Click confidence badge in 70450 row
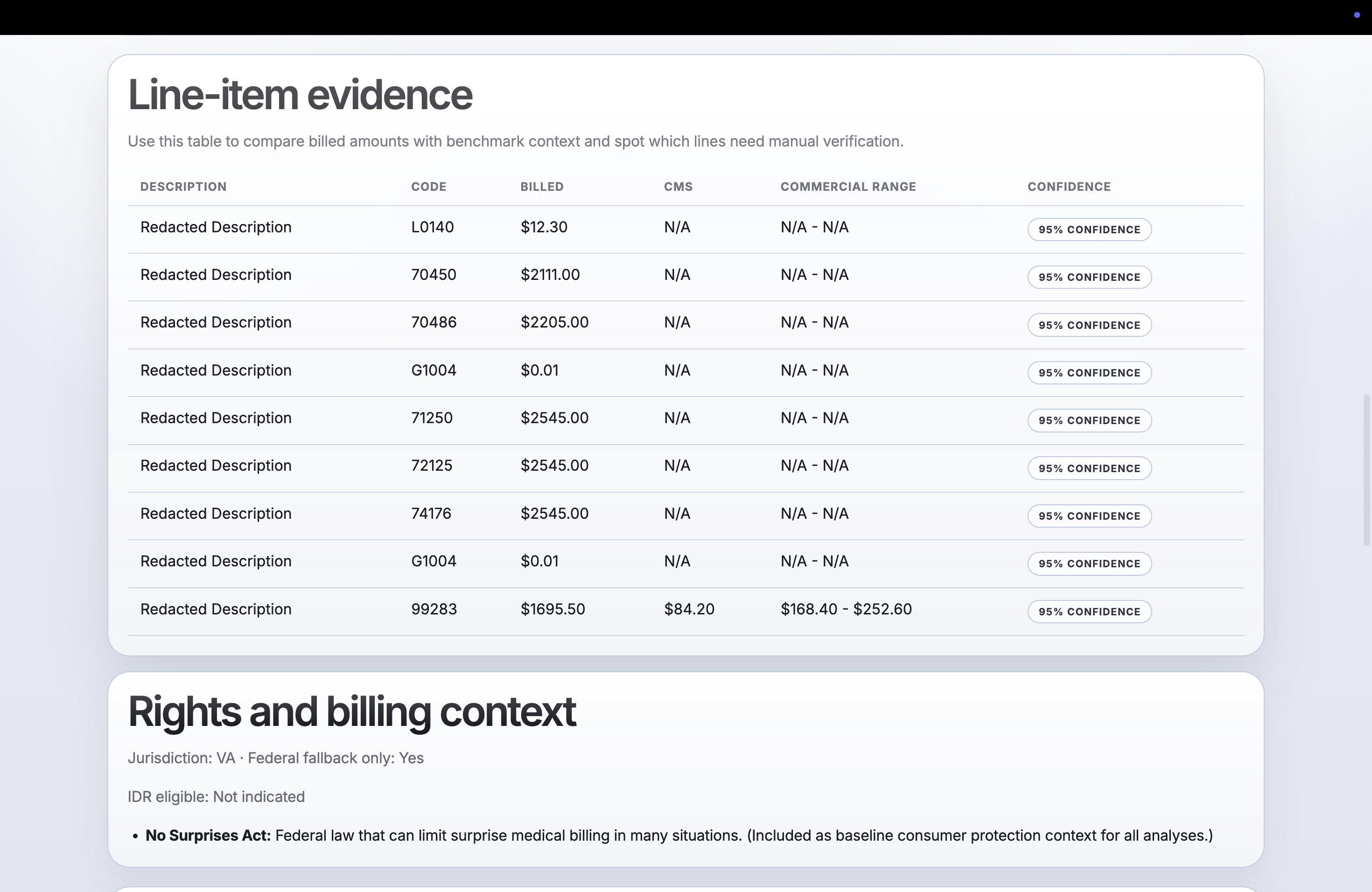The height and width of the screenshot is (892, 1372). 1089,277
